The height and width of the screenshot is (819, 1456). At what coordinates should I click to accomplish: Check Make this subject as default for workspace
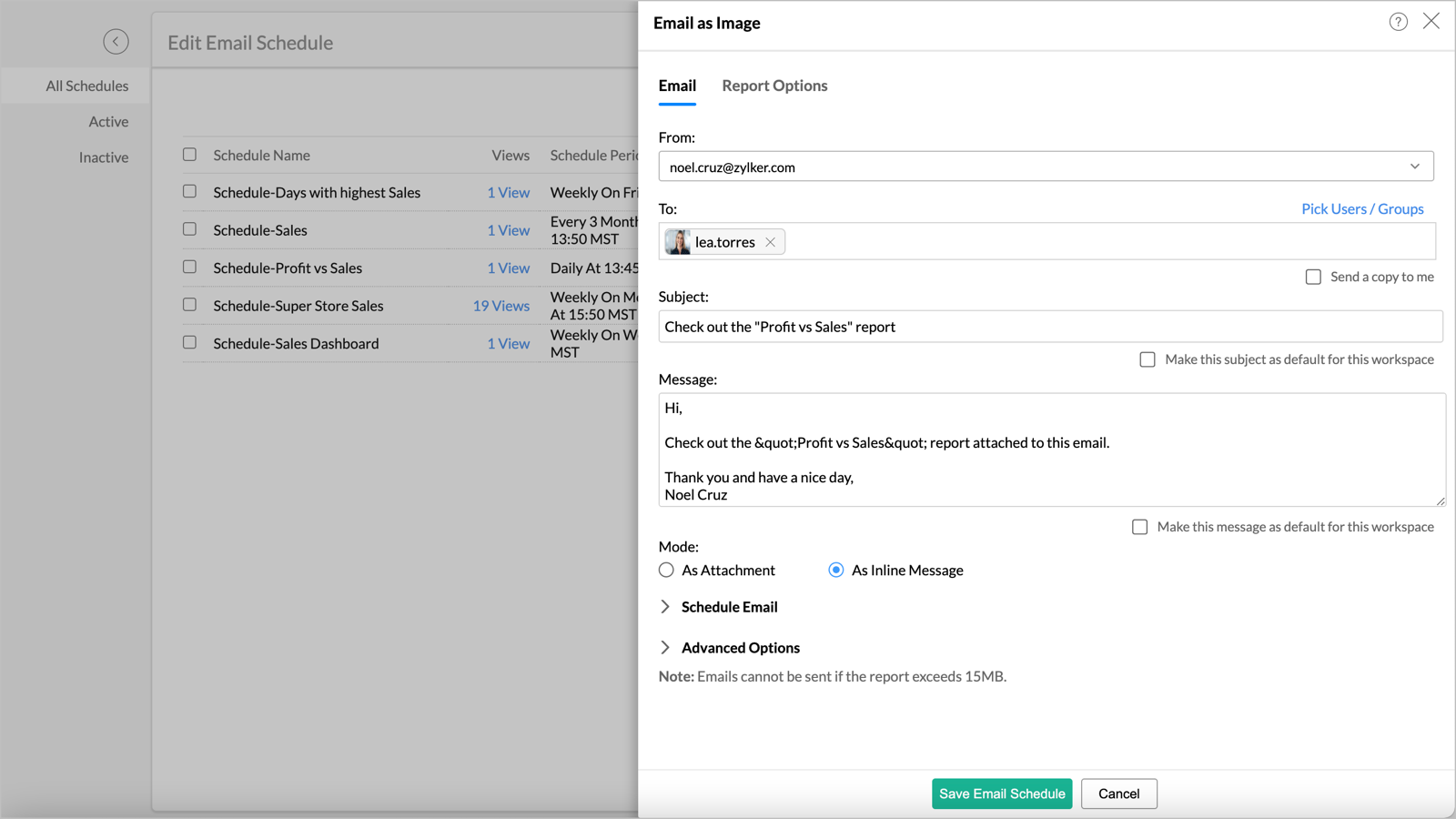(x=1148, y=359)
